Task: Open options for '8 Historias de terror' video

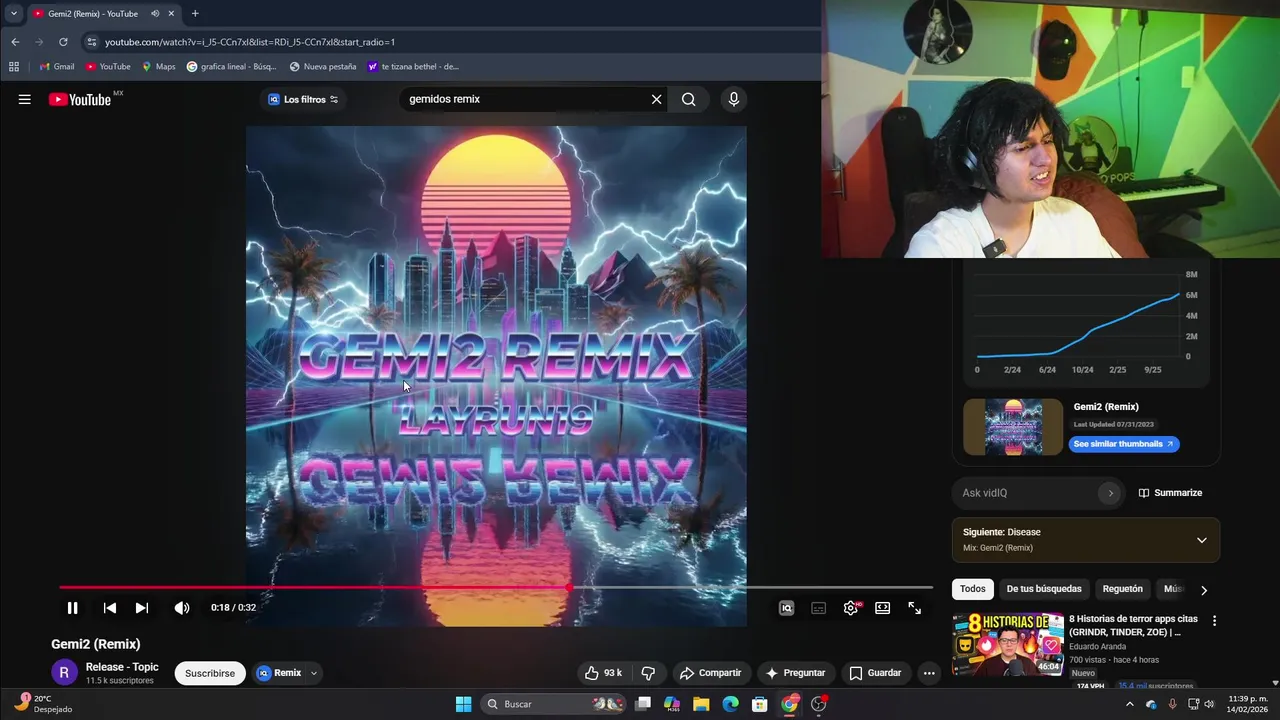Action: 1215,621
